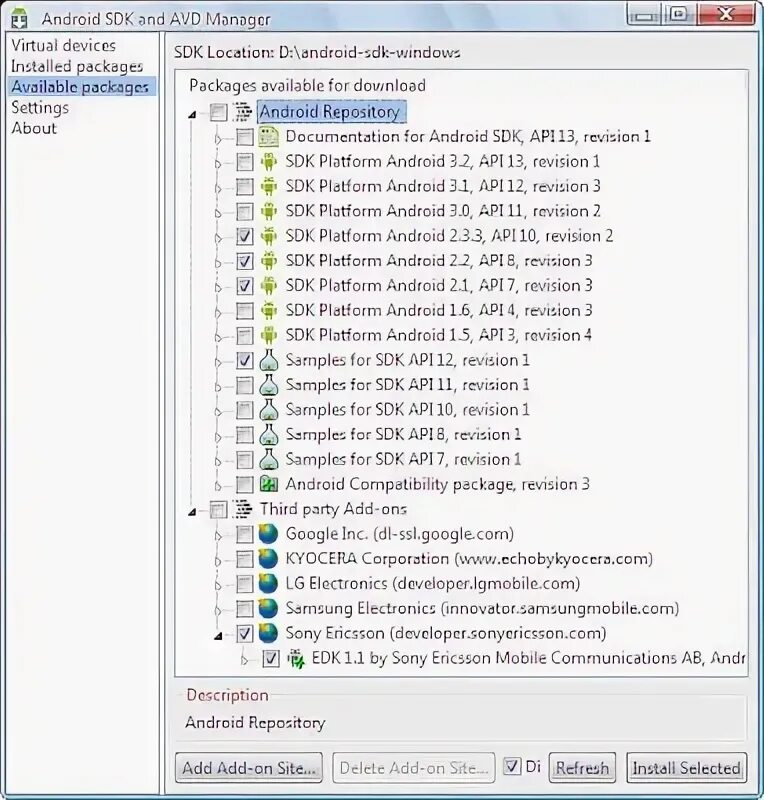Expand the Samsung Electronics row
Viewport: 764px width, 800px height.
218,611
